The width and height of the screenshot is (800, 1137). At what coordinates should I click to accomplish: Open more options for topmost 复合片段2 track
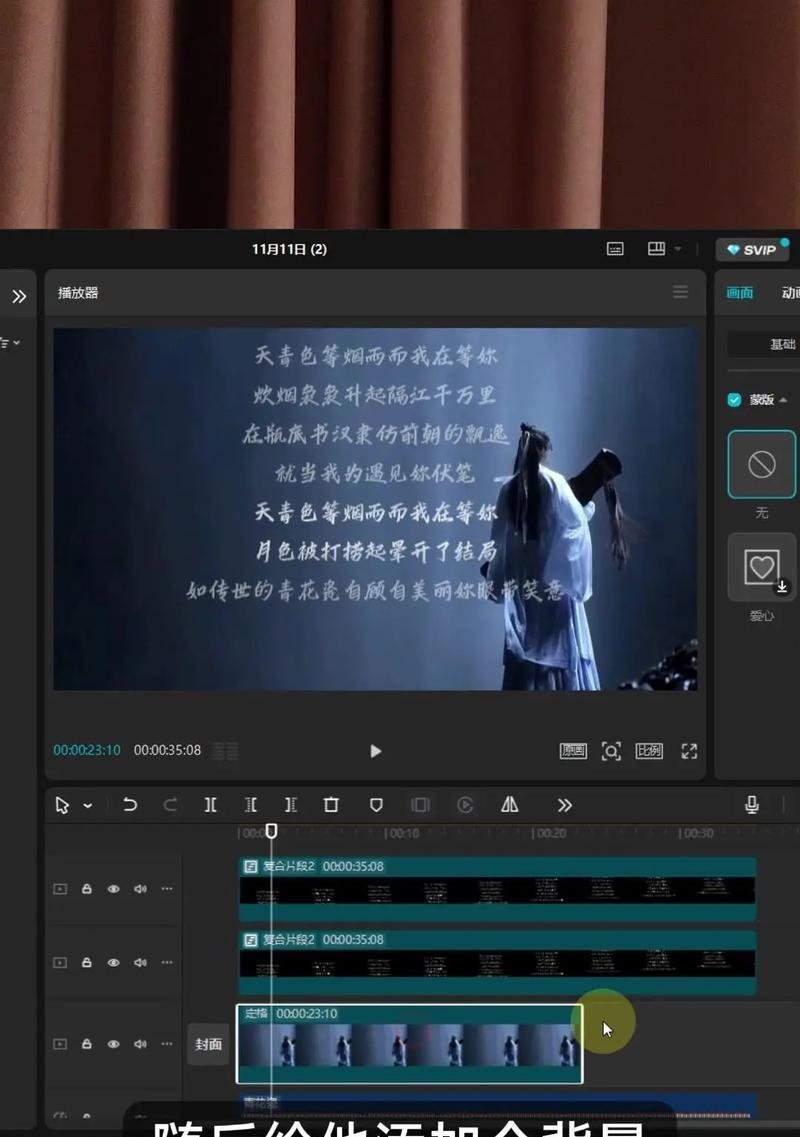pos(167,889)
